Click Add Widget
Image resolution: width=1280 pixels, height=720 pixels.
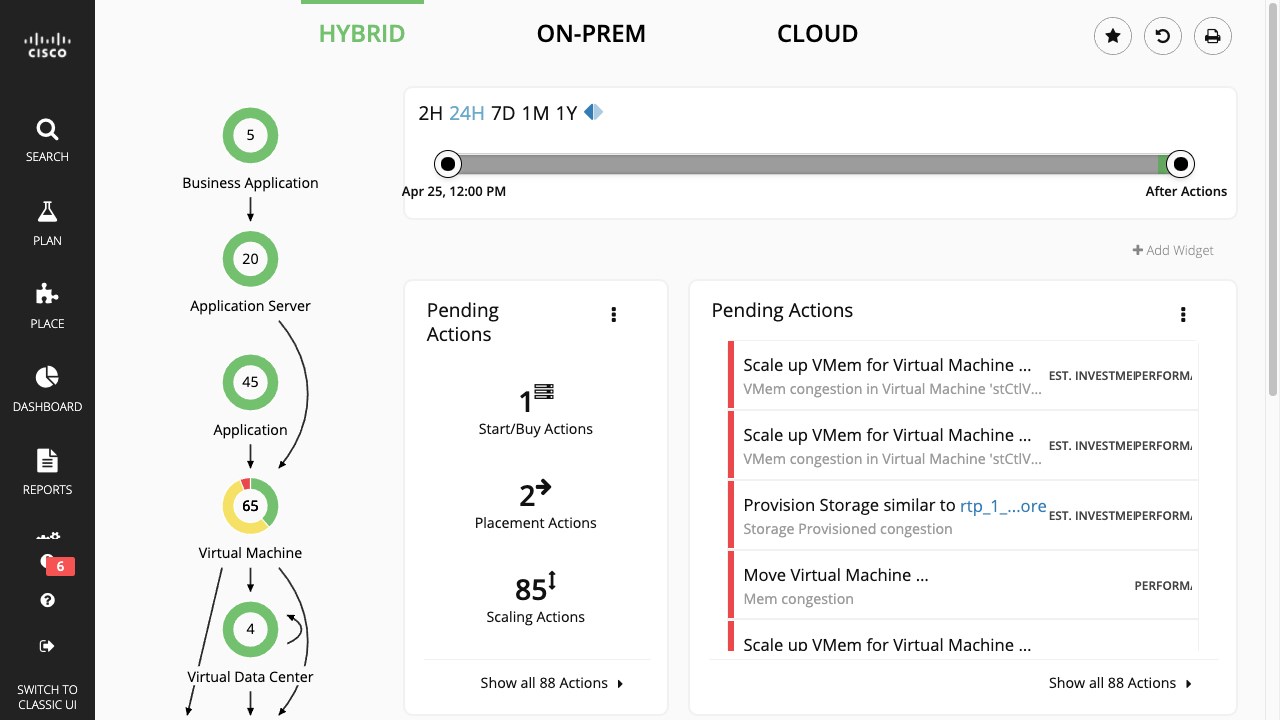[1173, 250]
